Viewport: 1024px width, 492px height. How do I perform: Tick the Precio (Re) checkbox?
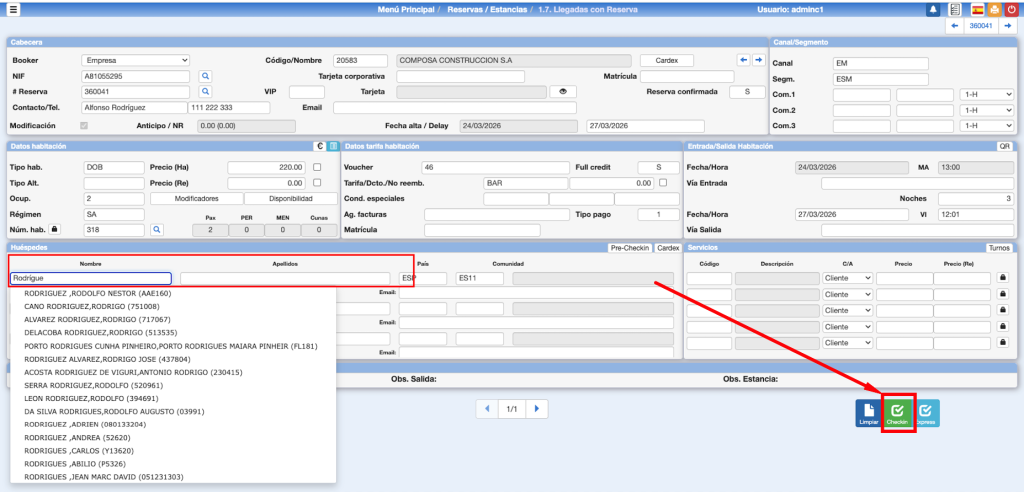click(x=317, y=183)
